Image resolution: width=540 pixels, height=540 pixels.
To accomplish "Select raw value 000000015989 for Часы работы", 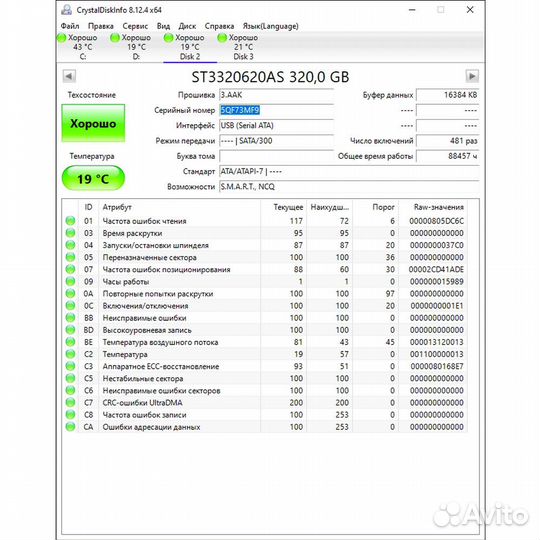I will point(436,281).
